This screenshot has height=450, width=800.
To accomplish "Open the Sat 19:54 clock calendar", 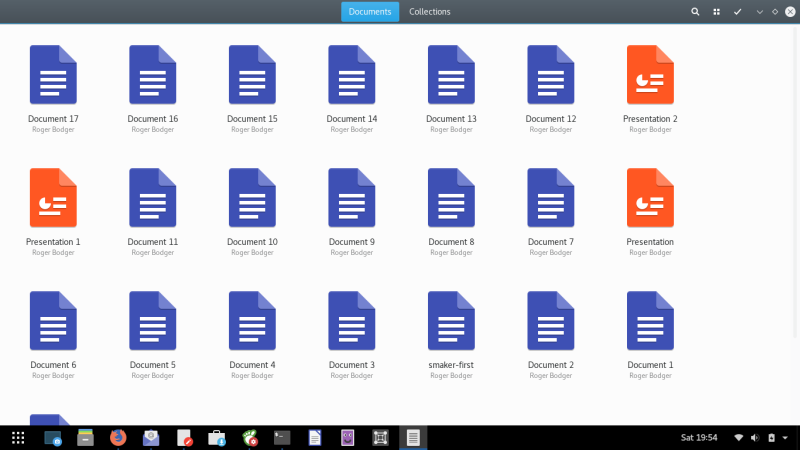I will [x=699, y=438].
